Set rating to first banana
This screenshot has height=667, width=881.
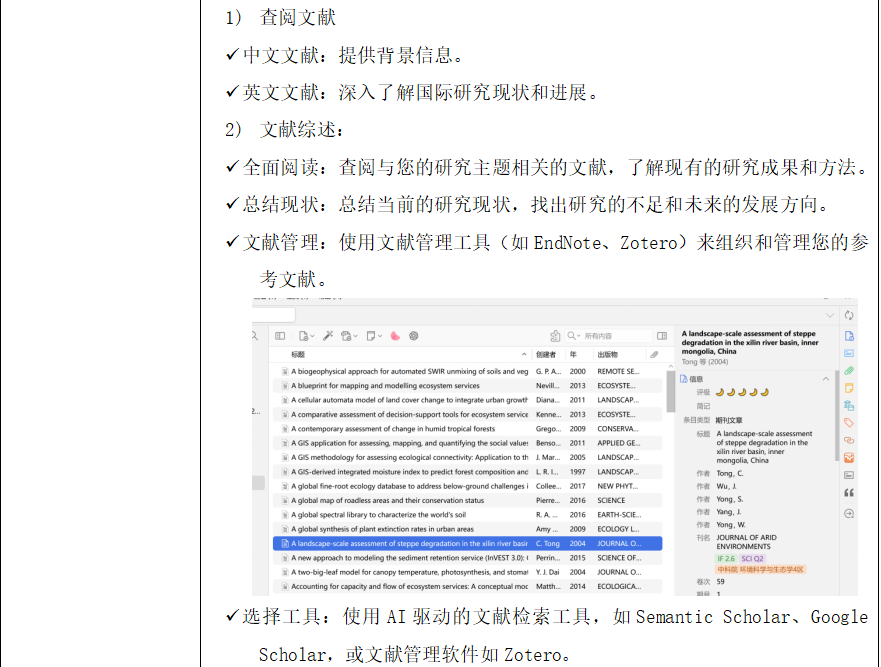(720, 392)
